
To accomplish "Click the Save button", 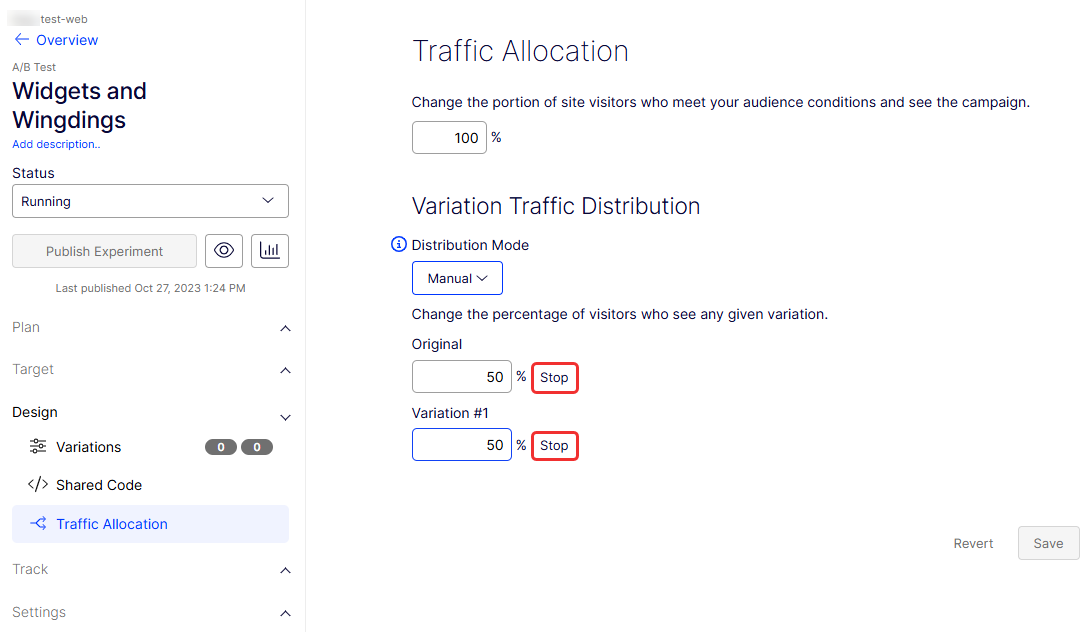I will [x=1048, y=543].
